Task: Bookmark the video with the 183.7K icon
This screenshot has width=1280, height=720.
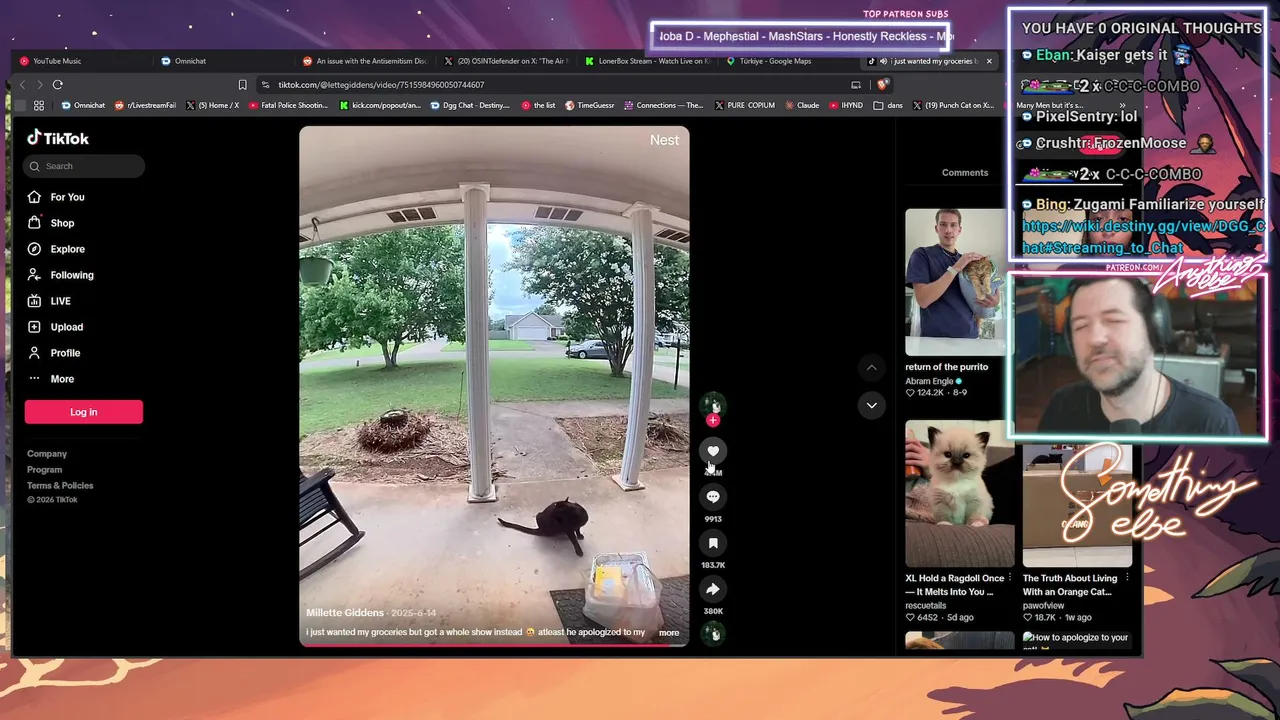Action: click(x=713, y=543)
